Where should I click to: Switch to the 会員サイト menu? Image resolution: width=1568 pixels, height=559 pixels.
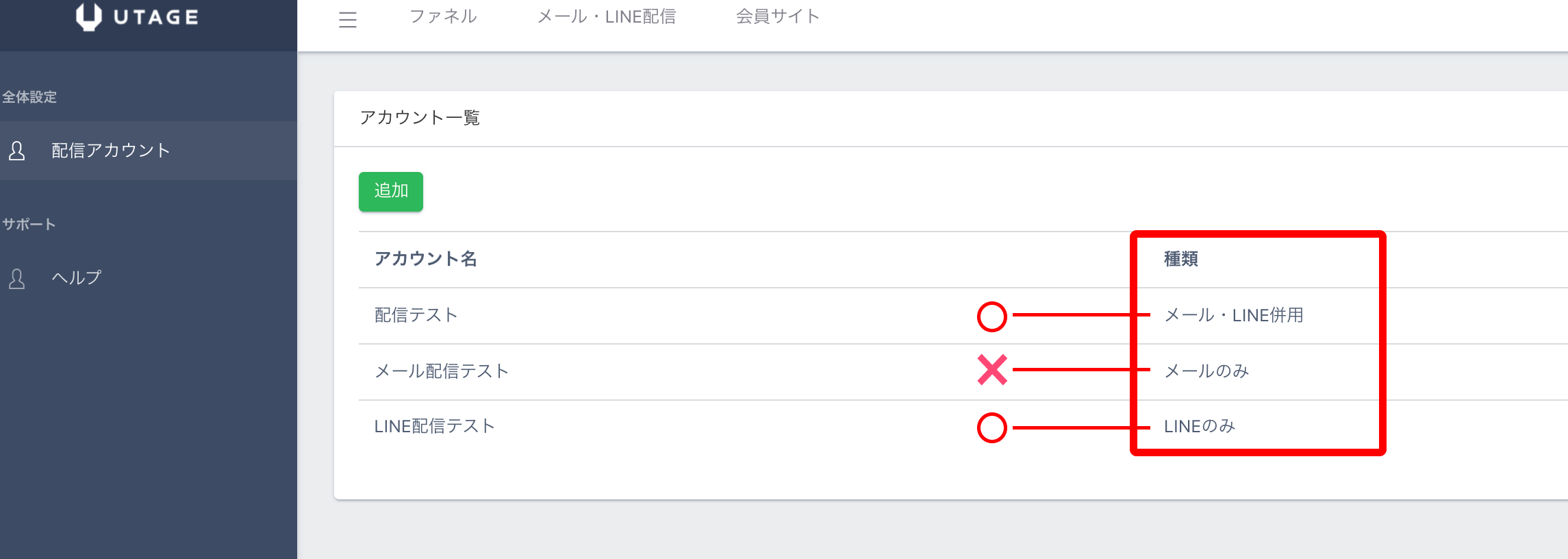pyautogui.click(x=778, y=16)
